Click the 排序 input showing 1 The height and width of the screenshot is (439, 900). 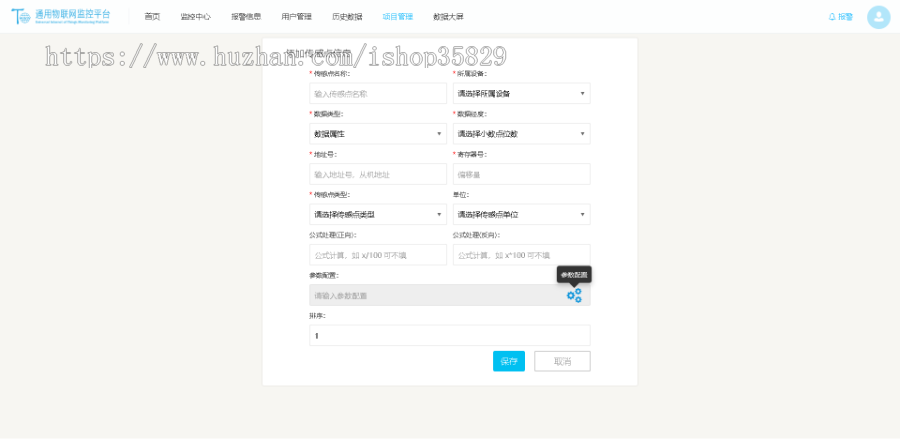[x=449, y=335]
